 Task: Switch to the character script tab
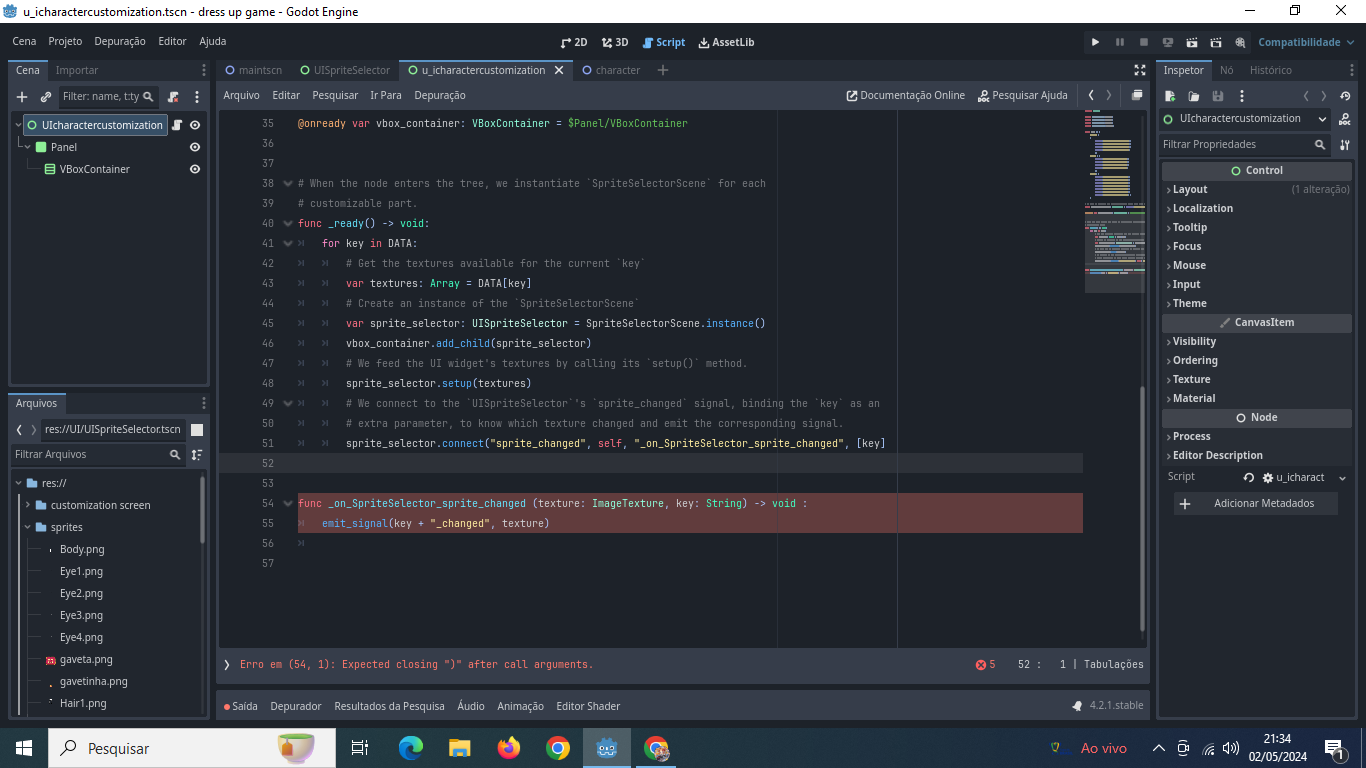pos(617,70)
